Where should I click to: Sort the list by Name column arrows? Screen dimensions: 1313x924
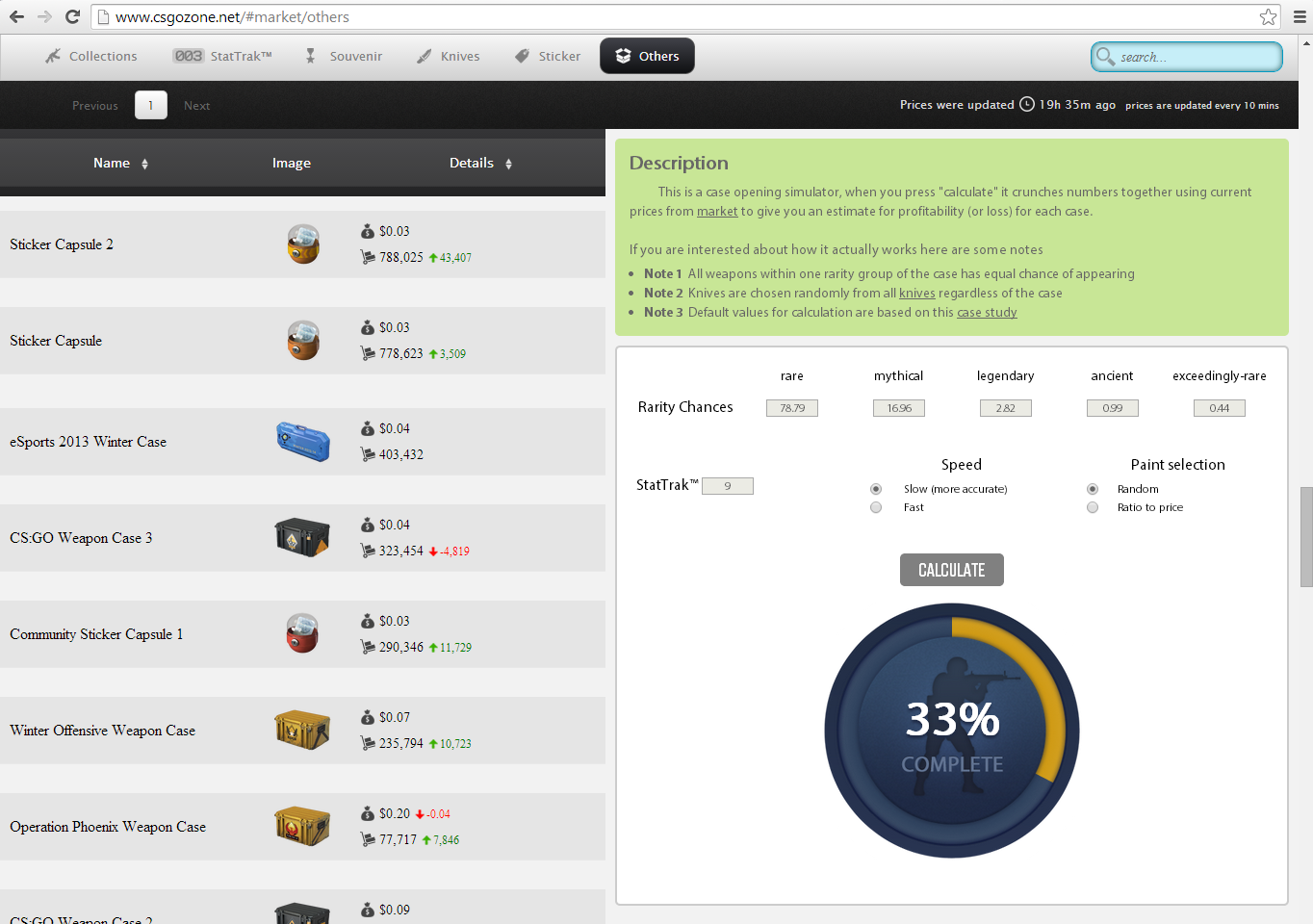click(x=144, y=164)
